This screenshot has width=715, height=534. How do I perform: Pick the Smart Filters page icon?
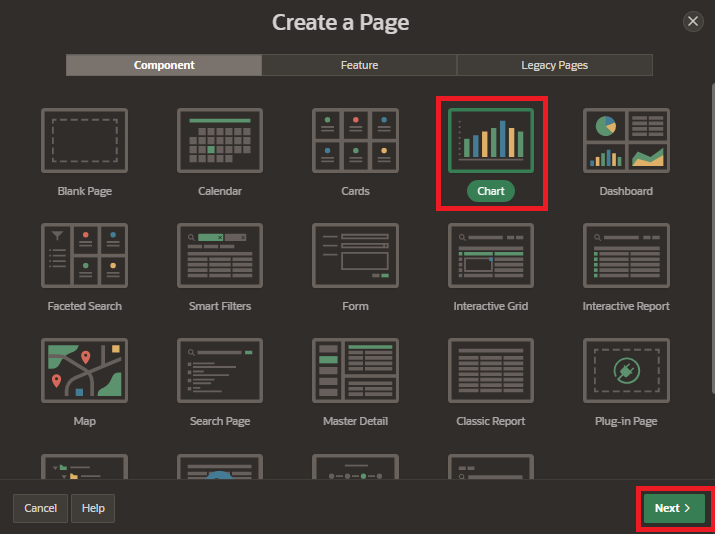pos(220,256)
